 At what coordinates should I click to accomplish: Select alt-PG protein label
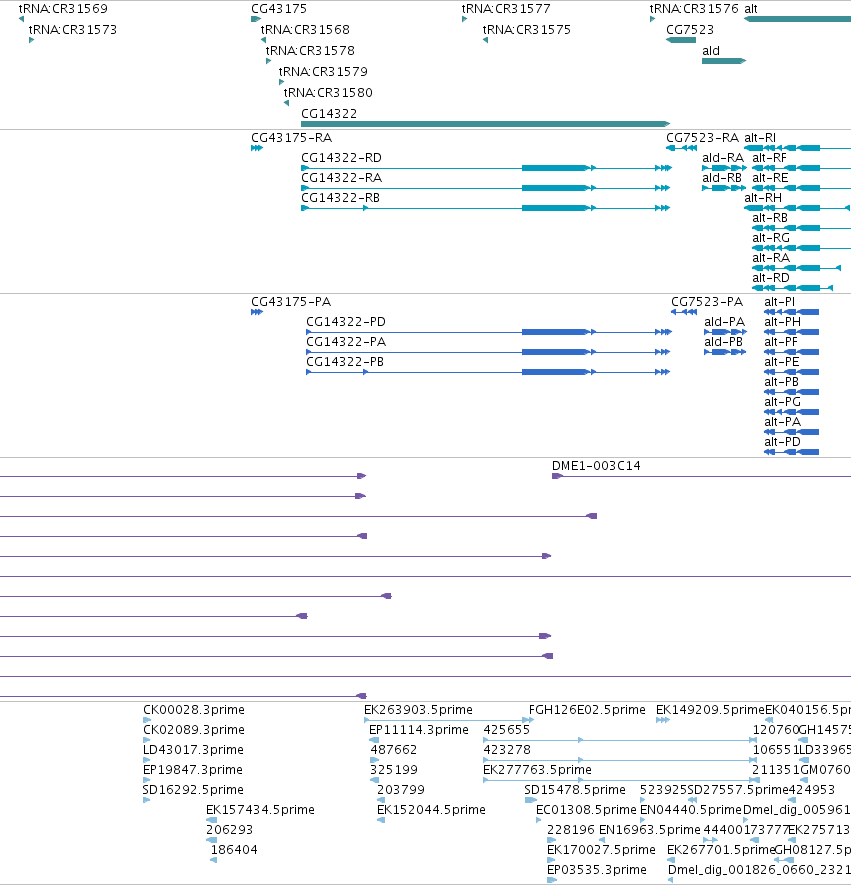[x=782, y=402]
